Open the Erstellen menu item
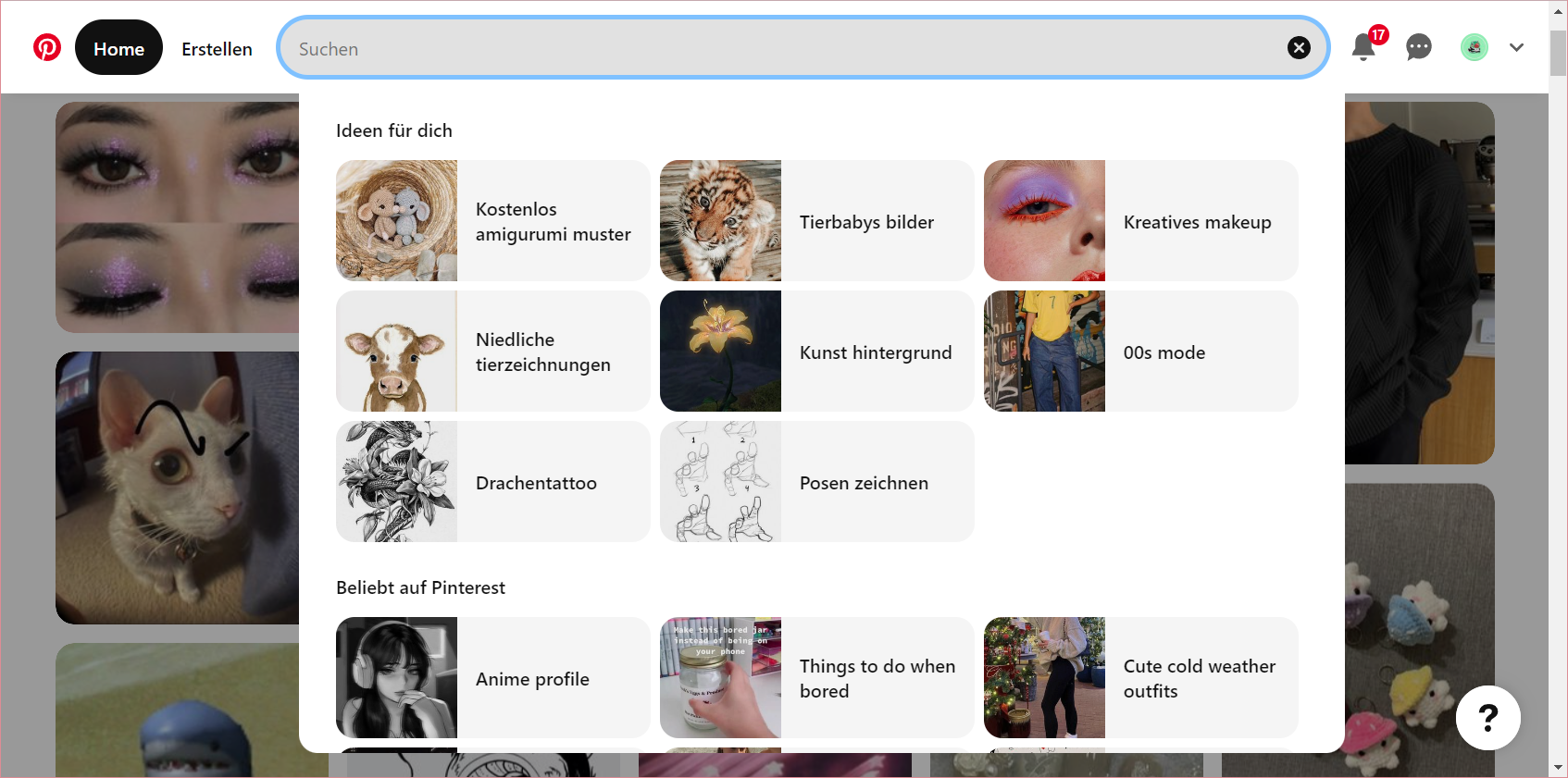This screenshot has width=1568, height=778. 217,49
